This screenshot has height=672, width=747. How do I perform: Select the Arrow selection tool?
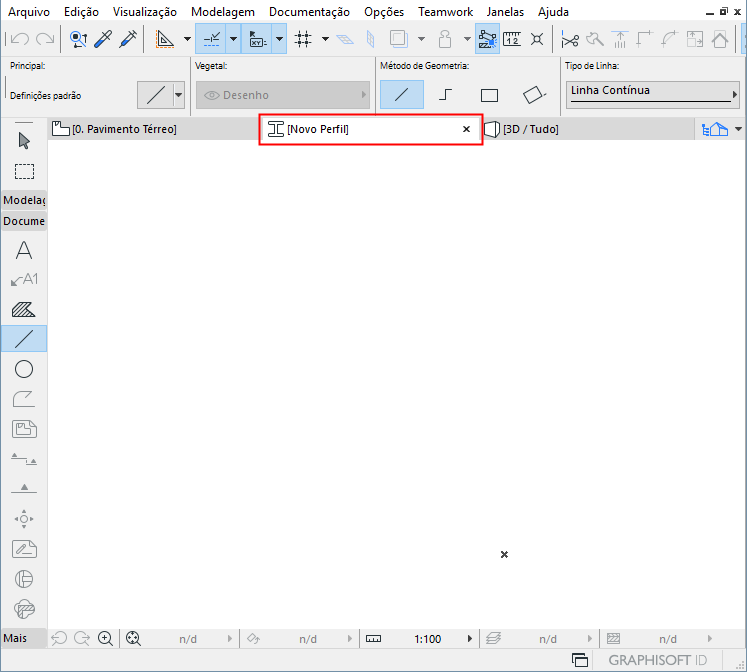pos(24,140)
